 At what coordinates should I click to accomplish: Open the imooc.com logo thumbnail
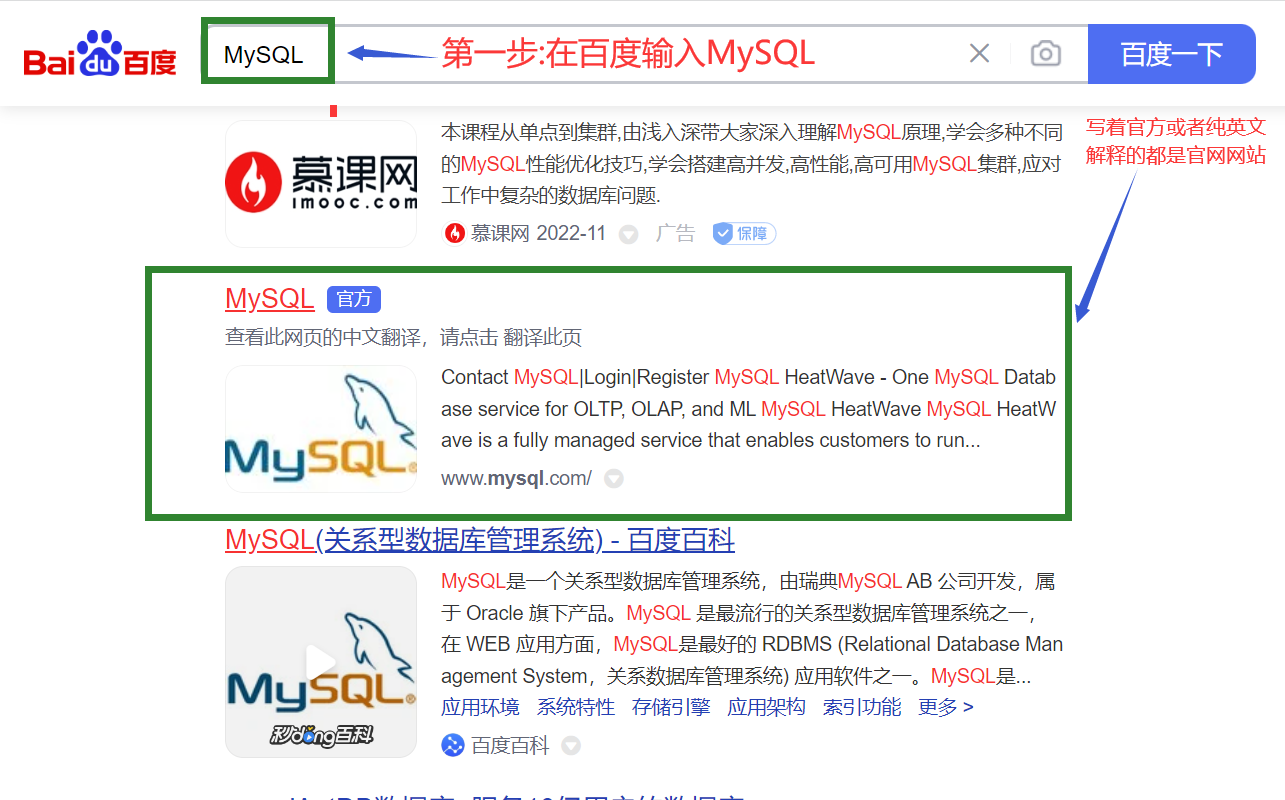[321, 184]
